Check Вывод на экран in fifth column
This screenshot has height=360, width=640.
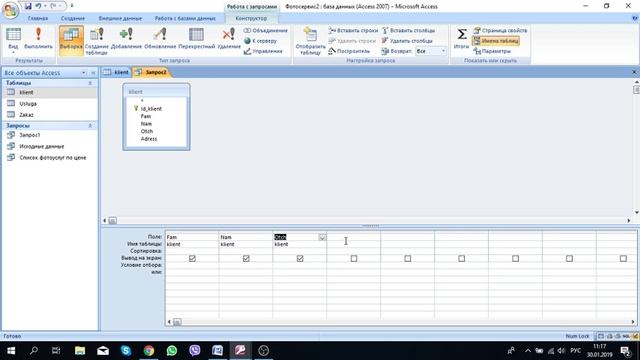pyautogui.click(x=408, y=258)
